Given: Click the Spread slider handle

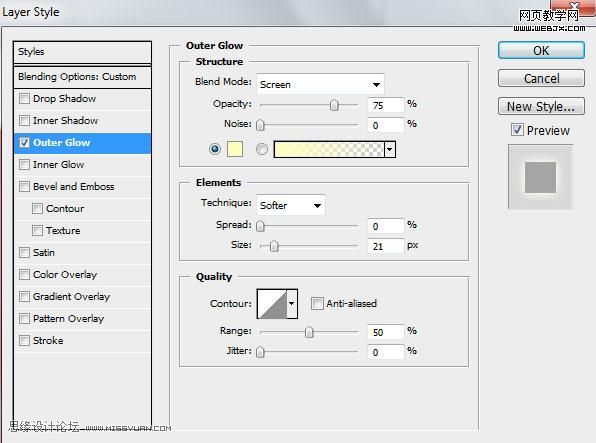Looking at the screenshot, I should tap(260, 226).
